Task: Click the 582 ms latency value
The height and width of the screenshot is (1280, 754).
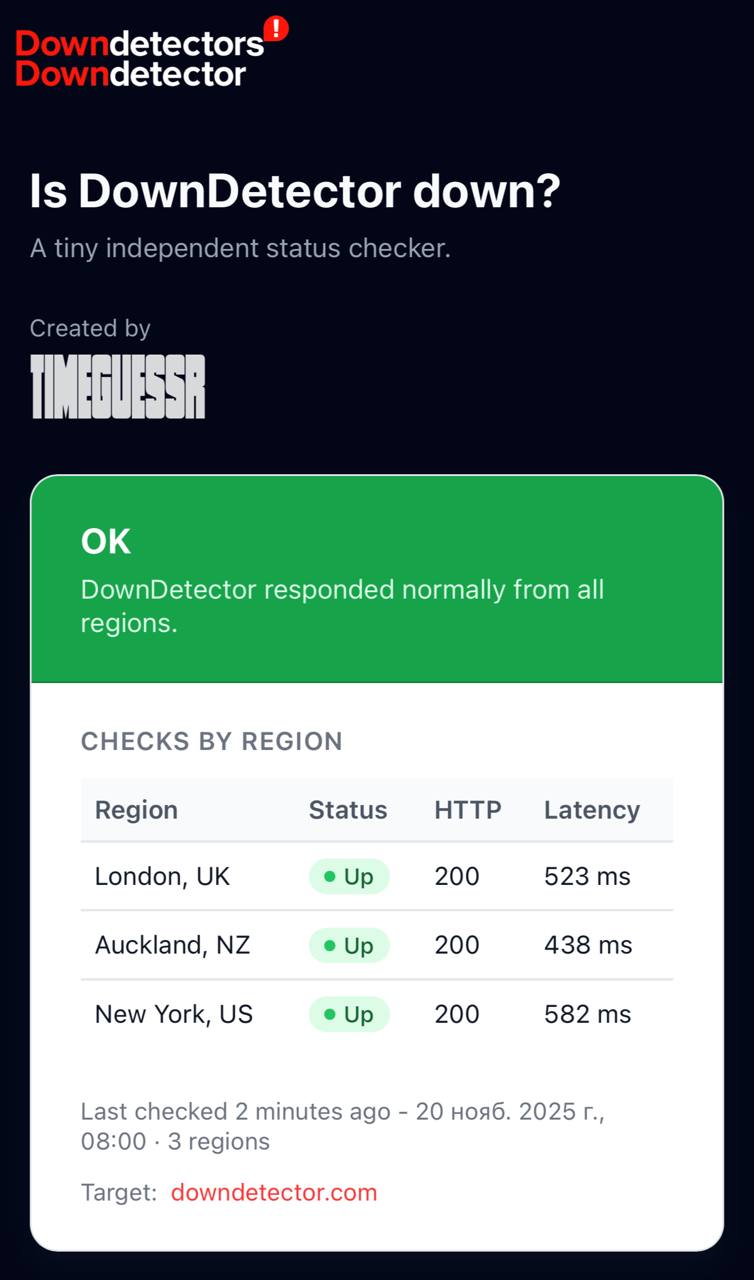Action: tap(587, 1014)
